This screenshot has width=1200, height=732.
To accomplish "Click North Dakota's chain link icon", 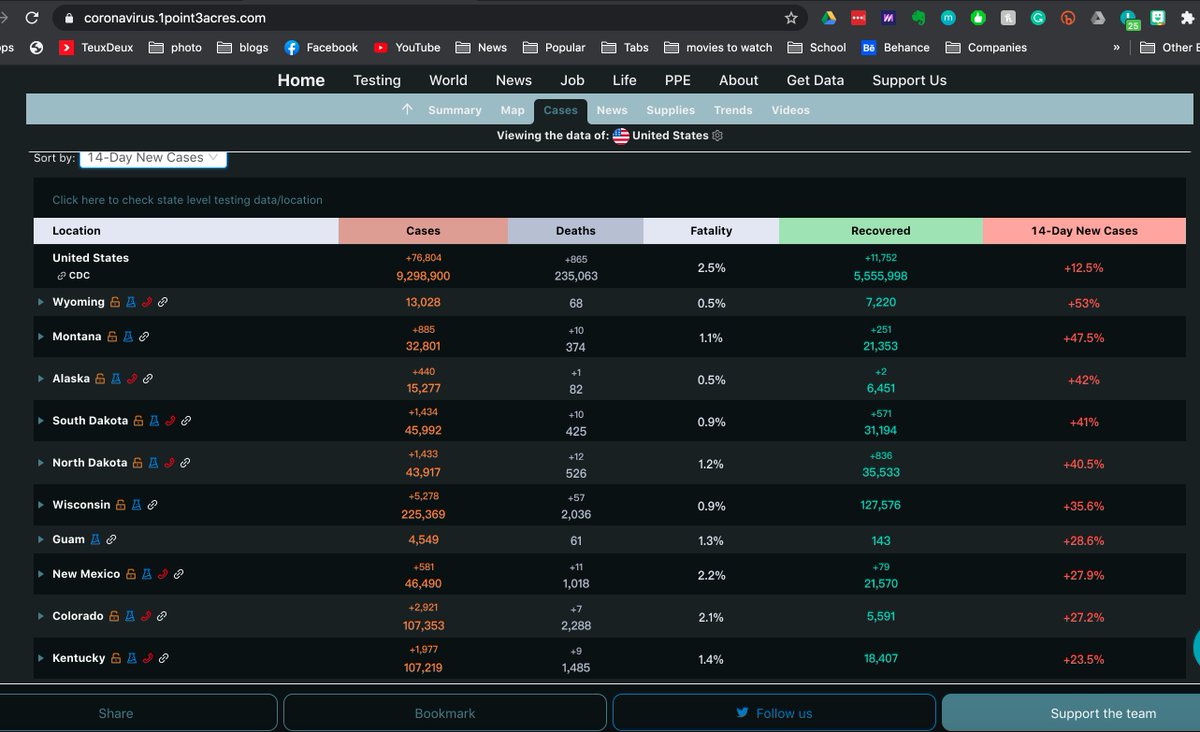I will click(185, 463).
